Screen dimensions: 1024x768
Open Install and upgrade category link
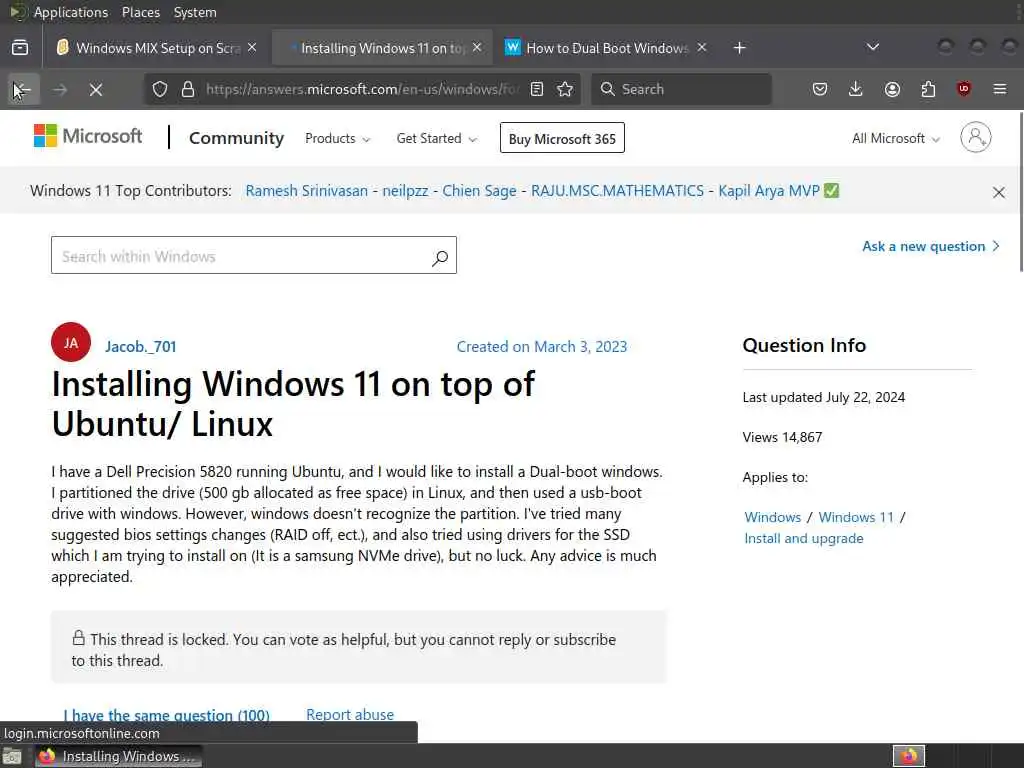coord(804,538)
